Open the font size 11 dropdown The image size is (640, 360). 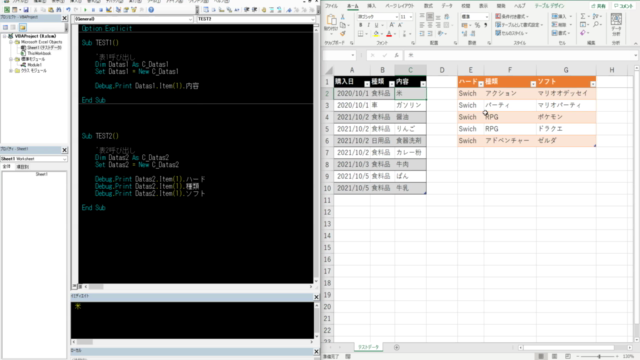pyautogui.click(x=411, y=17)
